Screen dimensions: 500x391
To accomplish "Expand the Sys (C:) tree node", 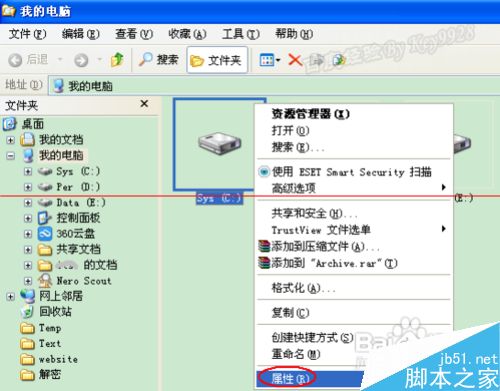I will (x=28, y=171).
